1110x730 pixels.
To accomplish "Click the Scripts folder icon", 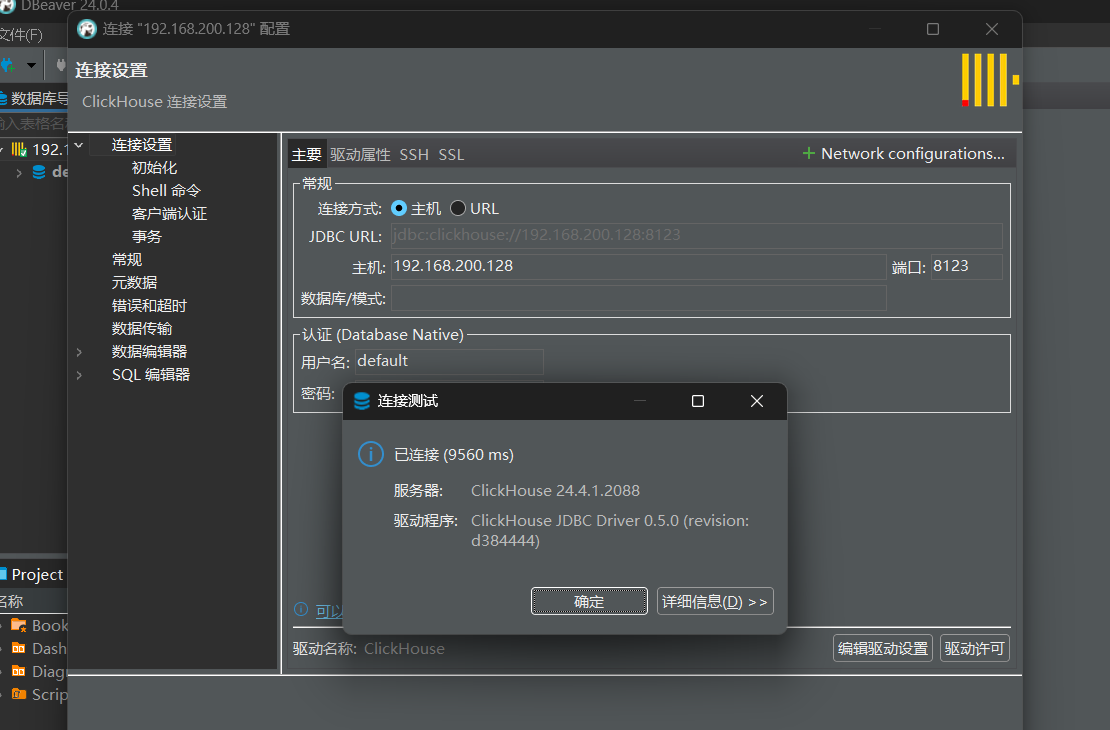I will (20, 694).
